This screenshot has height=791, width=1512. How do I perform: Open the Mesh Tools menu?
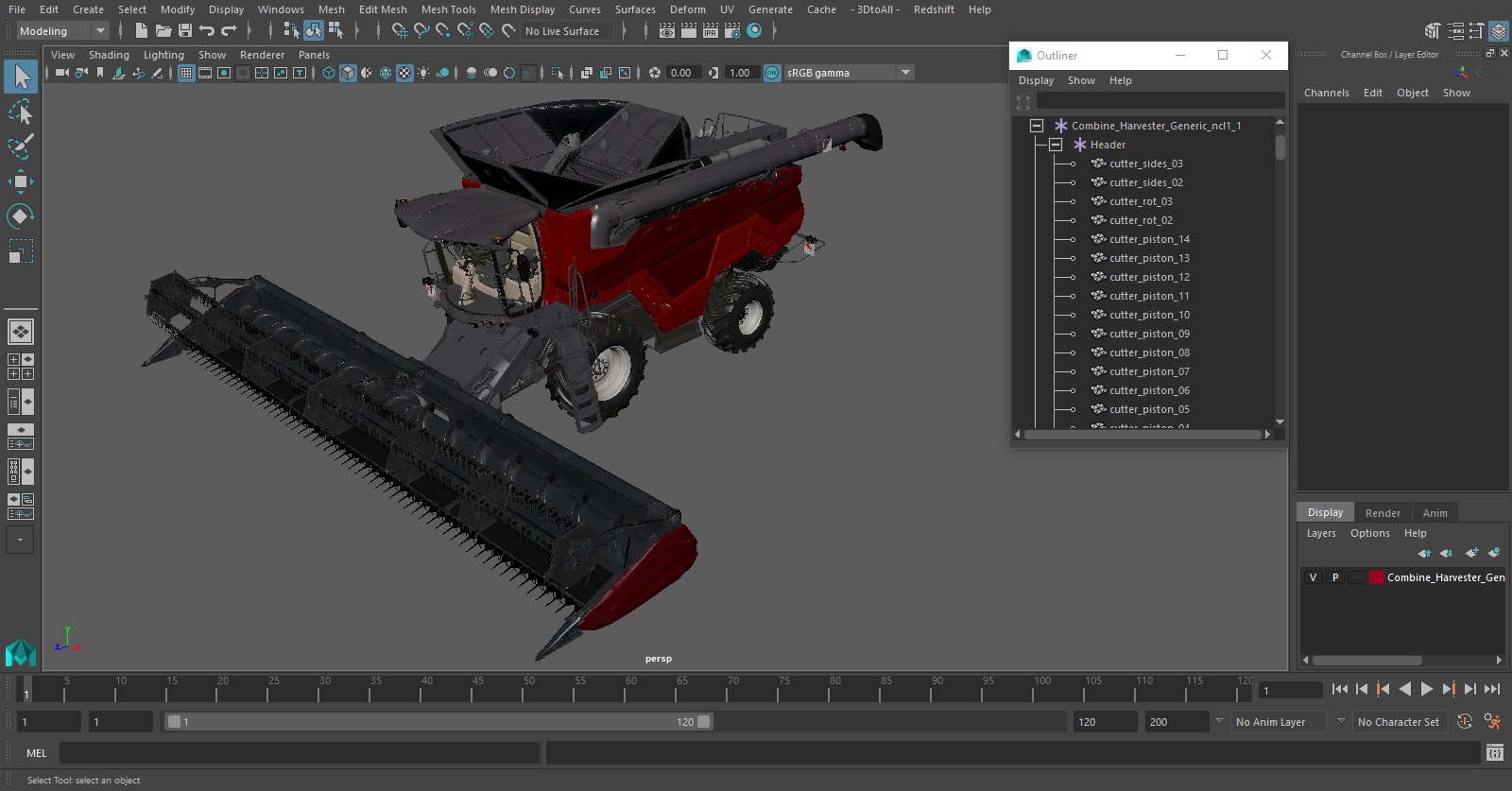pyautogui.click(x=448, y=9)
